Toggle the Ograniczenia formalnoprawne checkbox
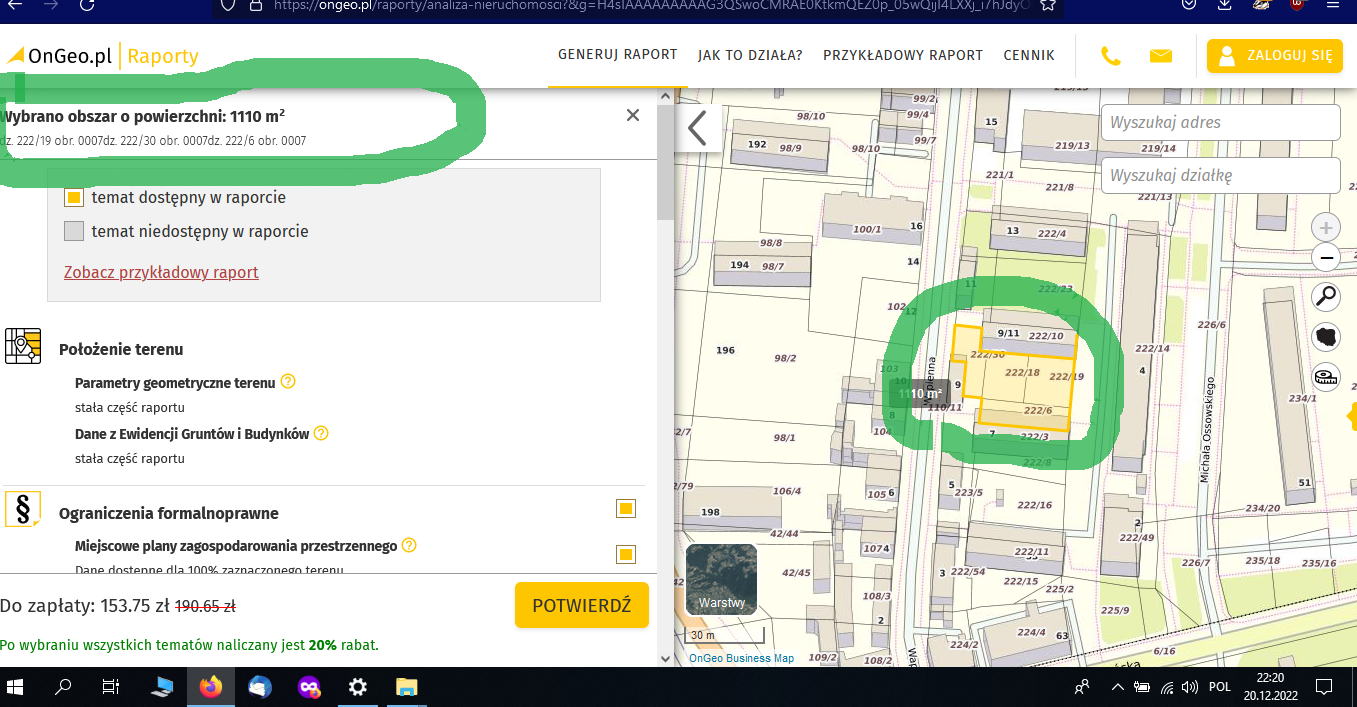Image resolution: width=1357 pixels, height=707 pixels. [625, 509]
